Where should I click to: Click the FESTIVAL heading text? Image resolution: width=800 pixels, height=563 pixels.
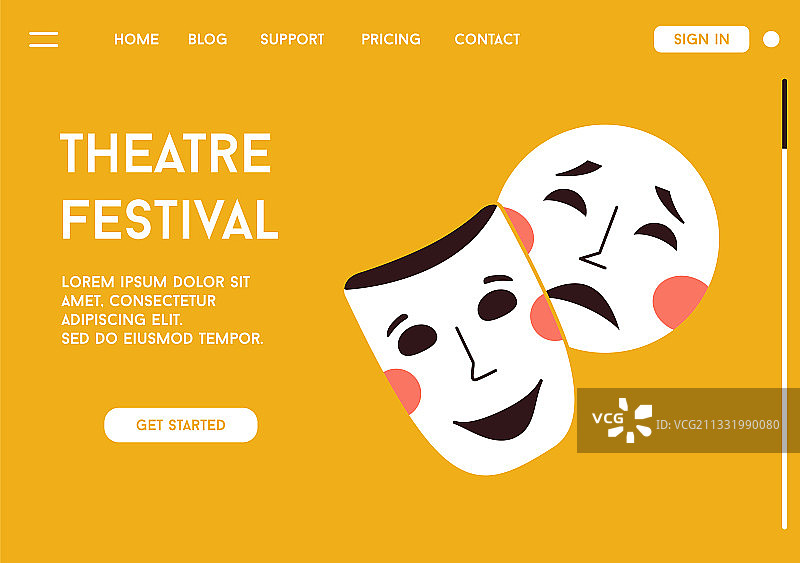pyautogui.click(x=170, y=219)
